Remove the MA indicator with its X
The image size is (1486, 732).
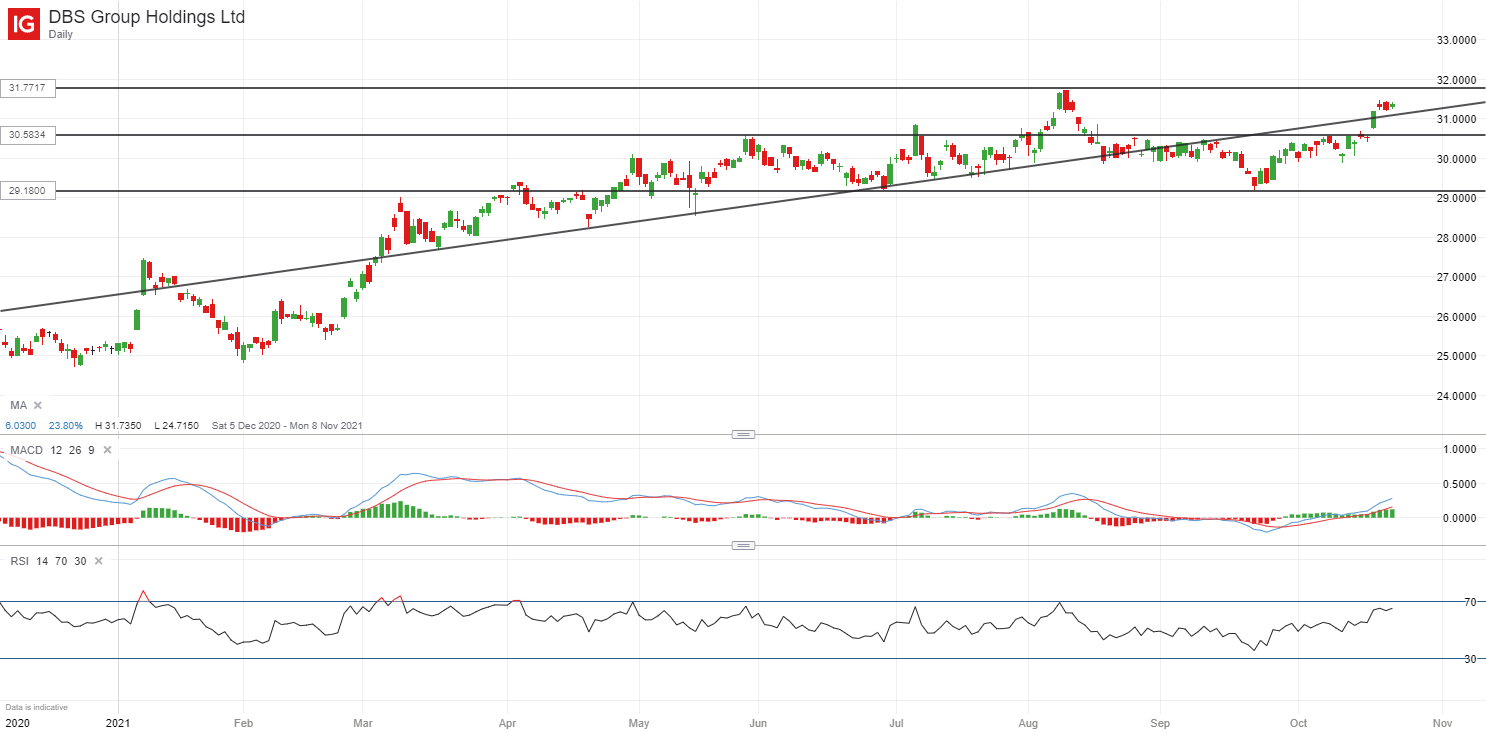point(38,405)
